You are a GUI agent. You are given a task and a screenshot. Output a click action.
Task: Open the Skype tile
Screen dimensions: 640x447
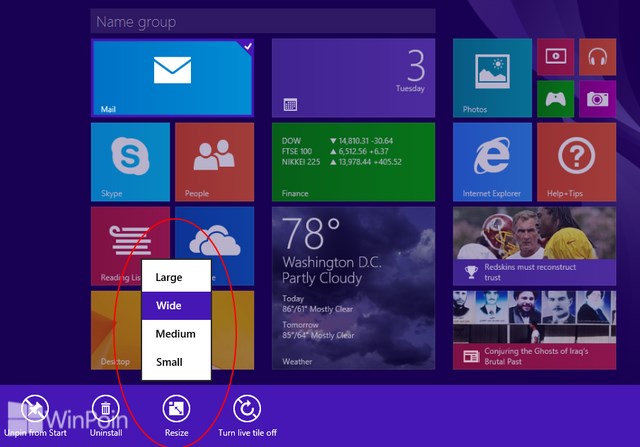click(x=130, y=162)
